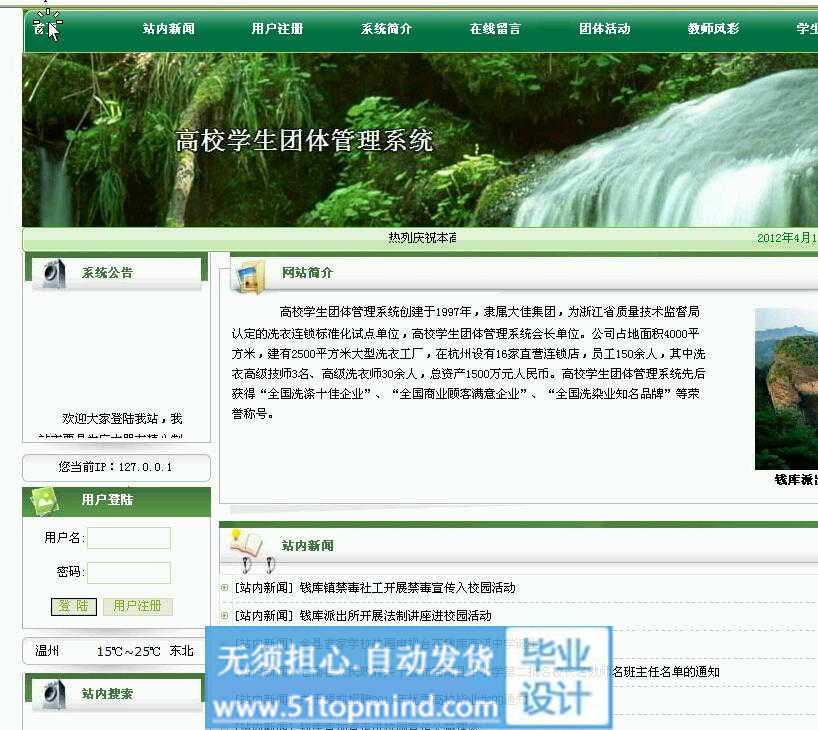Click the 温州 weather city text
Viewport: 818px width, 730px height.
[x=47, y=651]
